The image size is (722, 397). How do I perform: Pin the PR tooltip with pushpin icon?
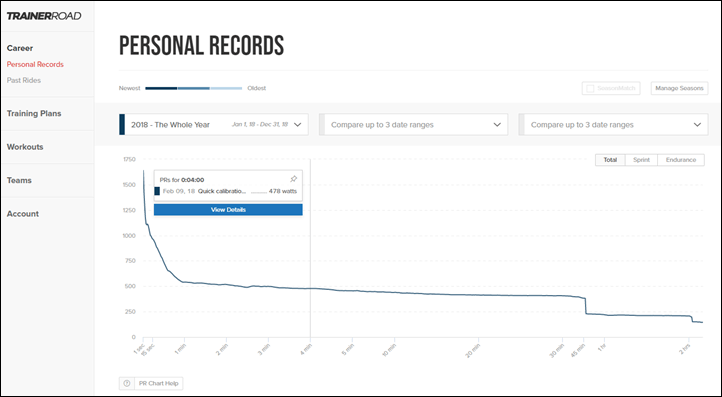click(x=293, y=179)
